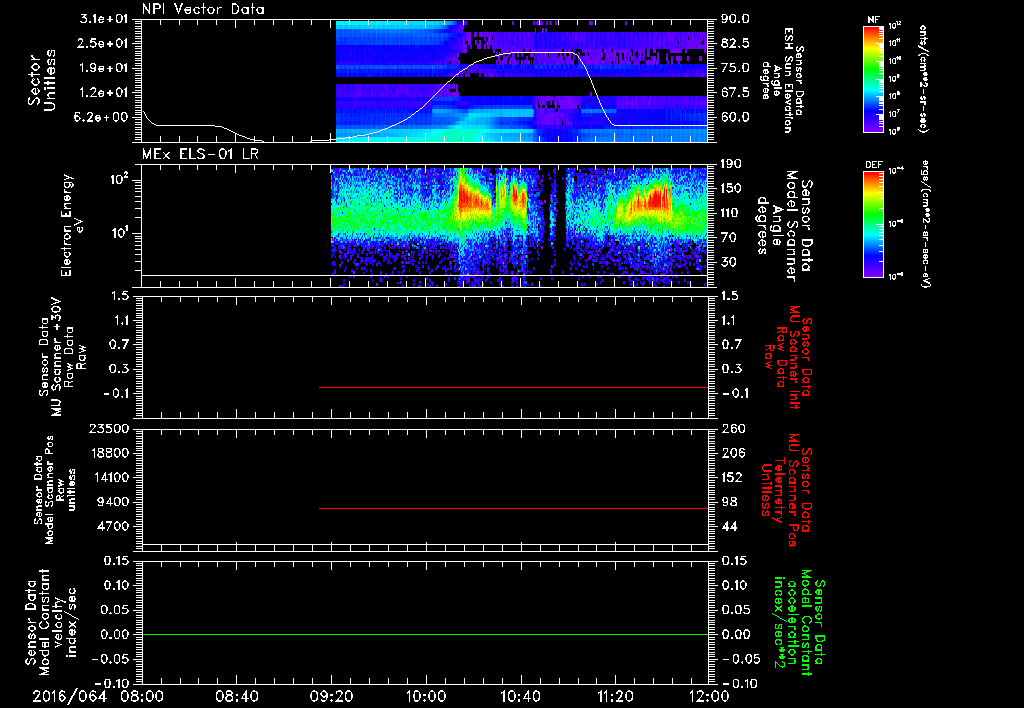This screenshot has width=1024, height=708.
Task: Click the 152 telemetry tick label
Action: click(732, 477)
